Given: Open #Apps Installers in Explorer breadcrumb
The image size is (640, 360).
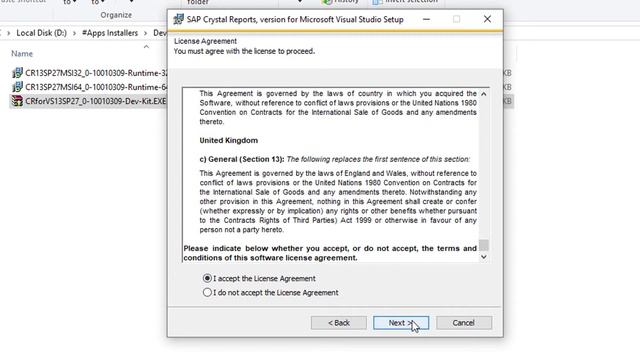Looking at the screenshot, I should click(x=110, y=33).
